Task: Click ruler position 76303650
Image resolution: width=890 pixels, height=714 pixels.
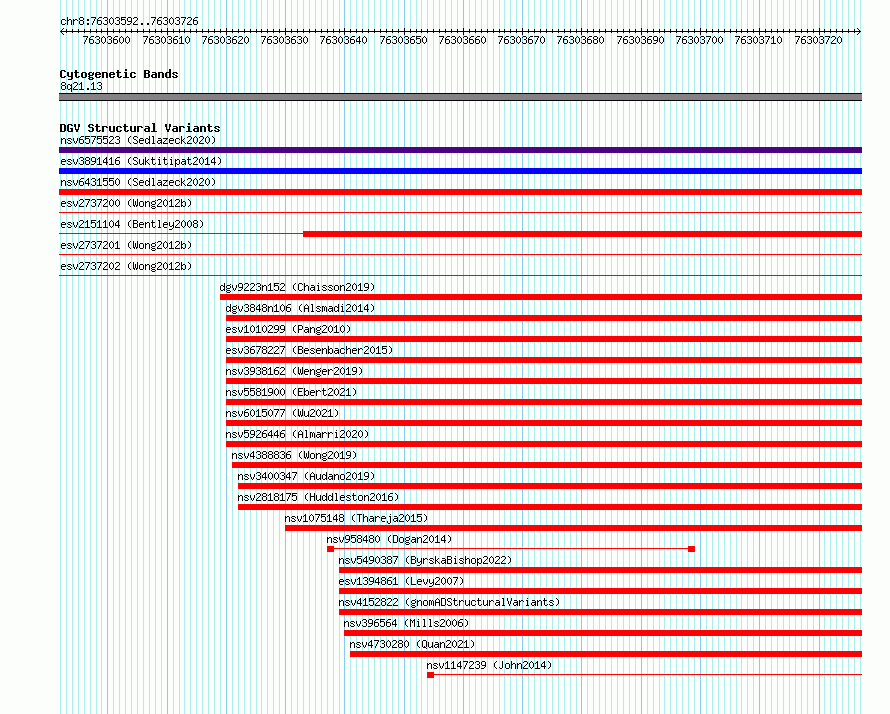Action: [404, 40]
